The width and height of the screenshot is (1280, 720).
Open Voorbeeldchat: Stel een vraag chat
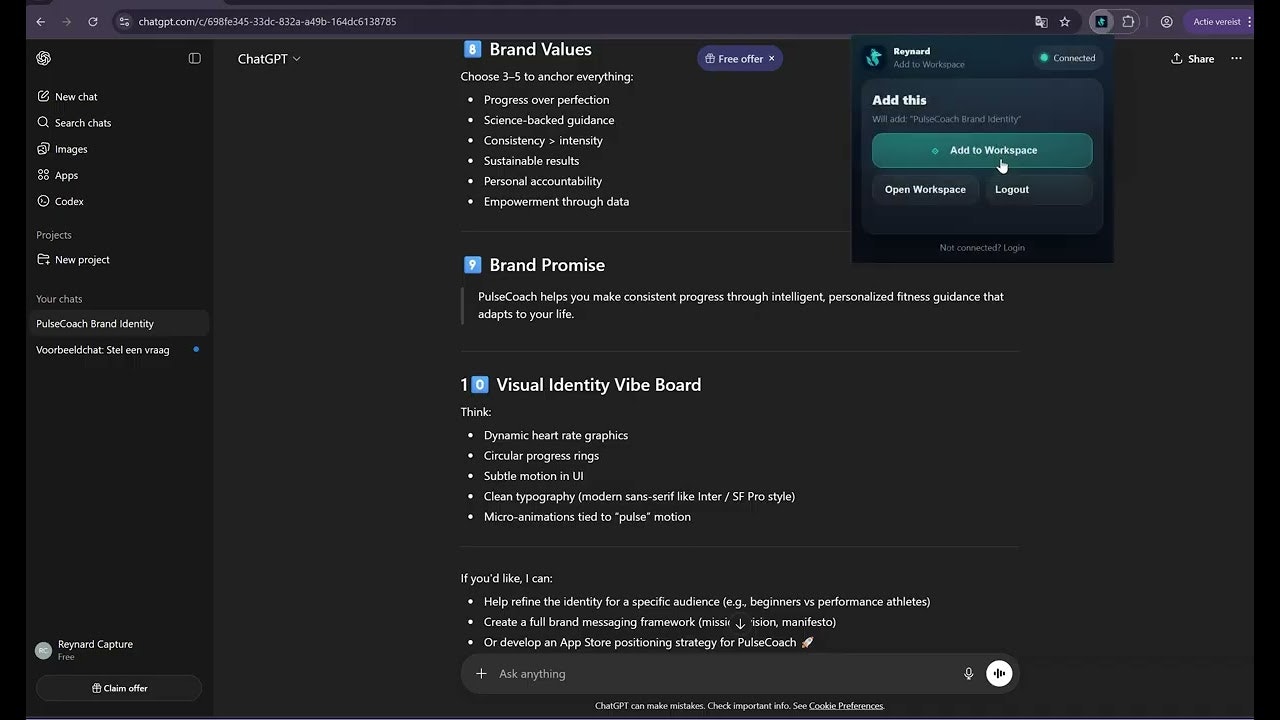point(120,350)
